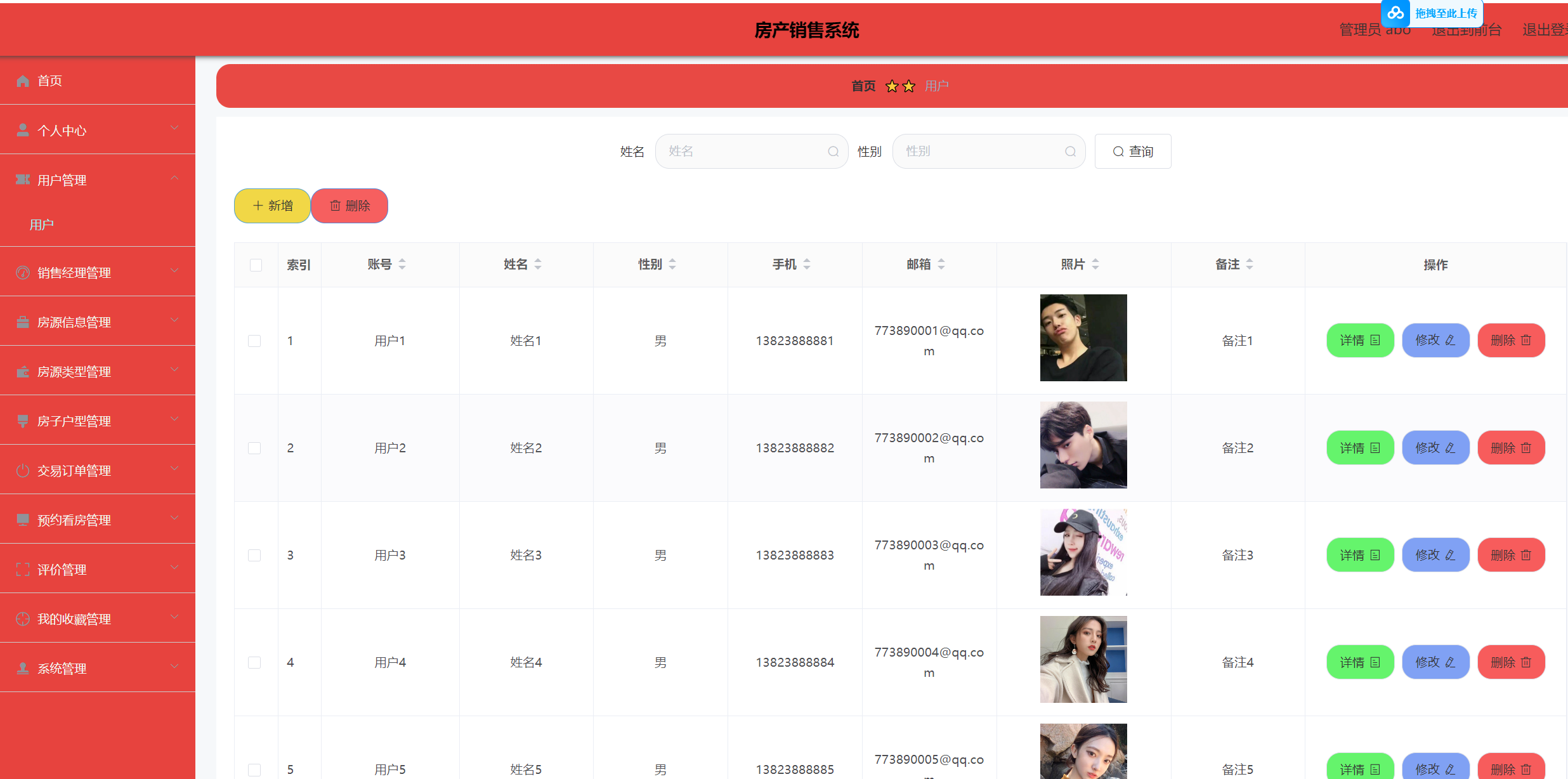Click the home icon beside 首页 in the sidebar
Viewport: 1568px width, 779px height.
click(x=23, y=81)
